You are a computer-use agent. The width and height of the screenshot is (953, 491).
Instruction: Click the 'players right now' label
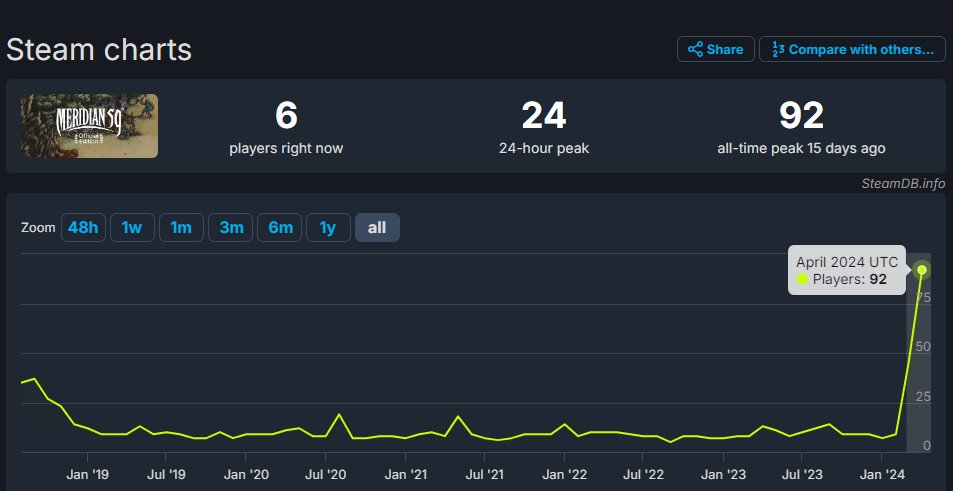pyautogui.click(x=286, y=148)
